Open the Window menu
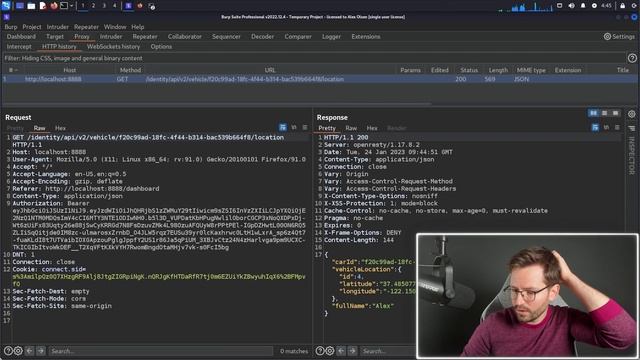 point(115,27)
